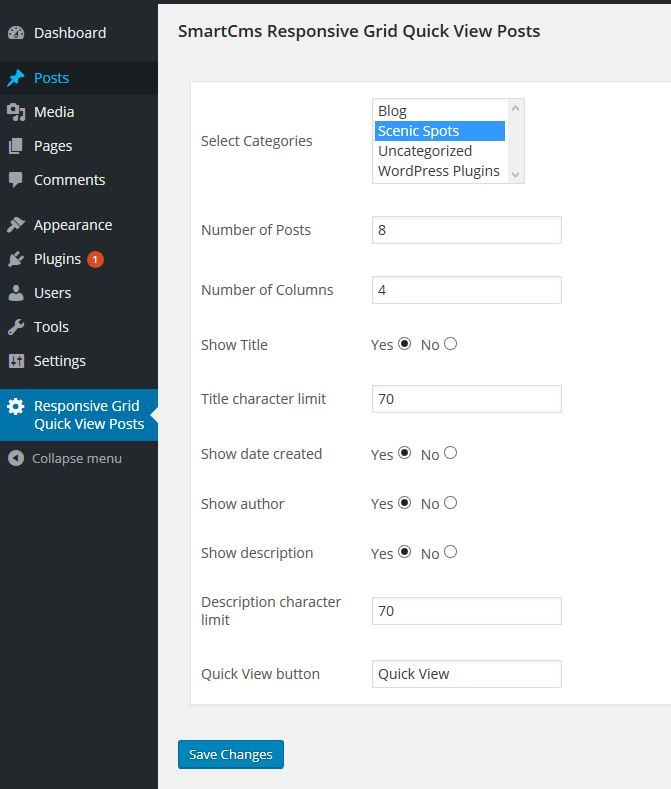Image resolution: width=671 pixels, height=789 pixels.
Task: Select No for Show Title
Action: point(451,344)
